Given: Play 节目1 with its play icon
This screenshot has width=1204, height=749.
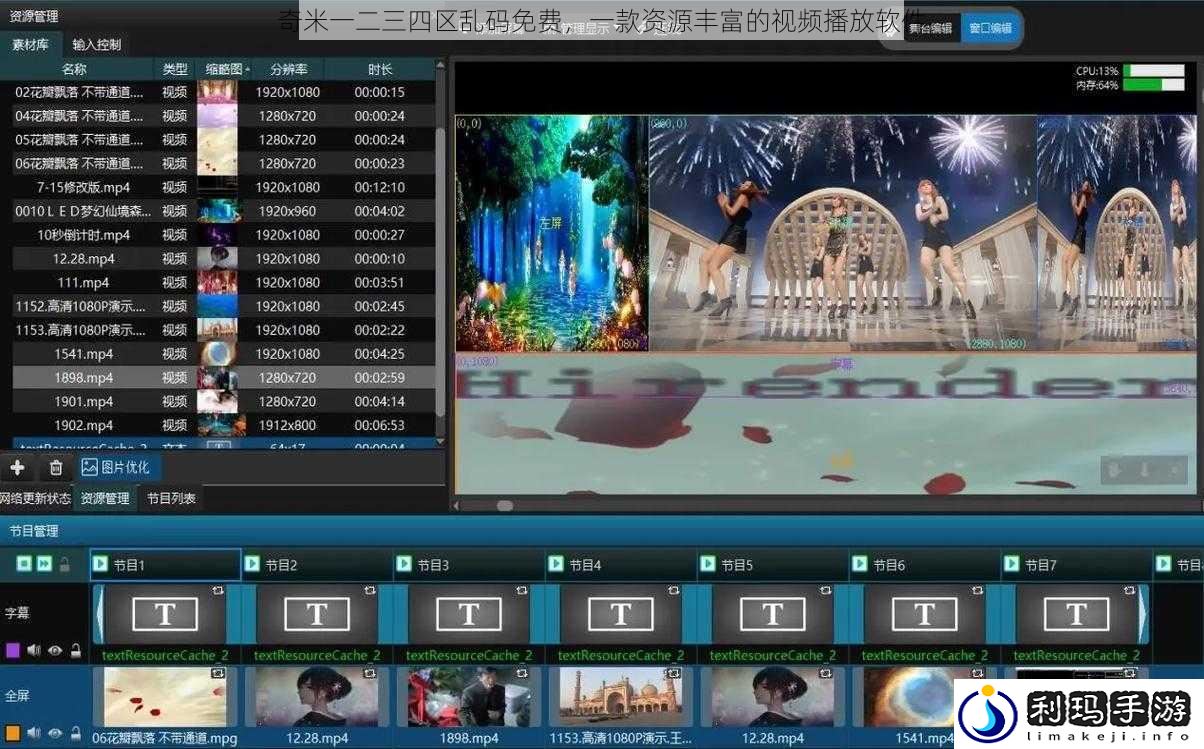Looking at the screenshot, I should (x=100, y=565).
